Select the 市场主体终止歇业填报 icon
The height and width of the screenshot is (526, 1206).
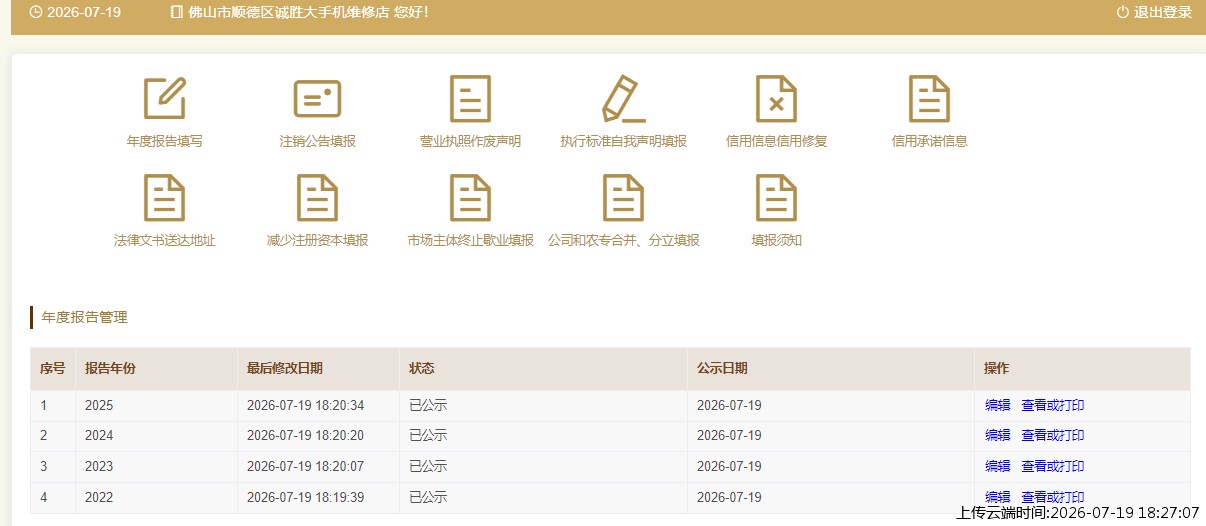pos(470,197)
